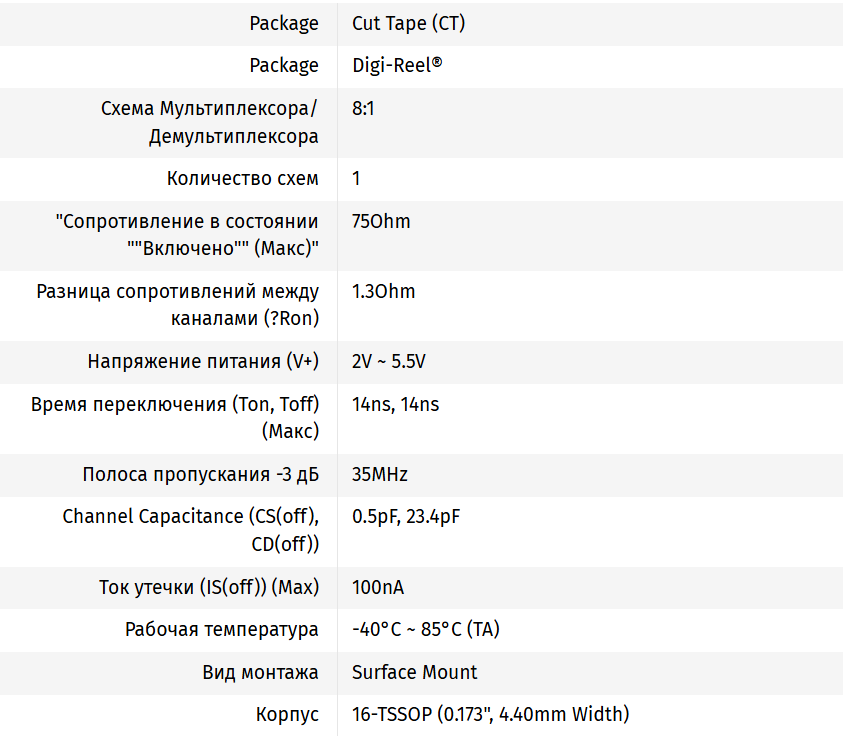The width and height of the screenshot is (843, 736).
Task: Select the 35MHz bandwidth value
Action: click(x=380, y=475)
